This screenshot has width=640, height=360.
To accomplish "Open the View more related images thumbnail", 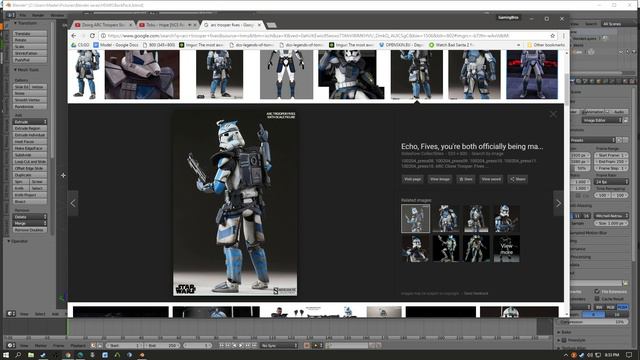I will tap(507, 248).
